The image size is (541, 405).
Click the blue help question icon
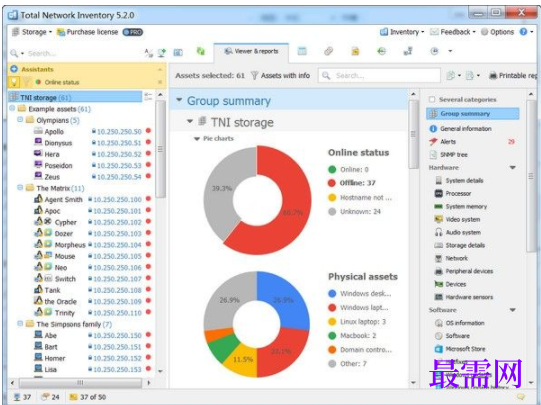pos(523,32)
